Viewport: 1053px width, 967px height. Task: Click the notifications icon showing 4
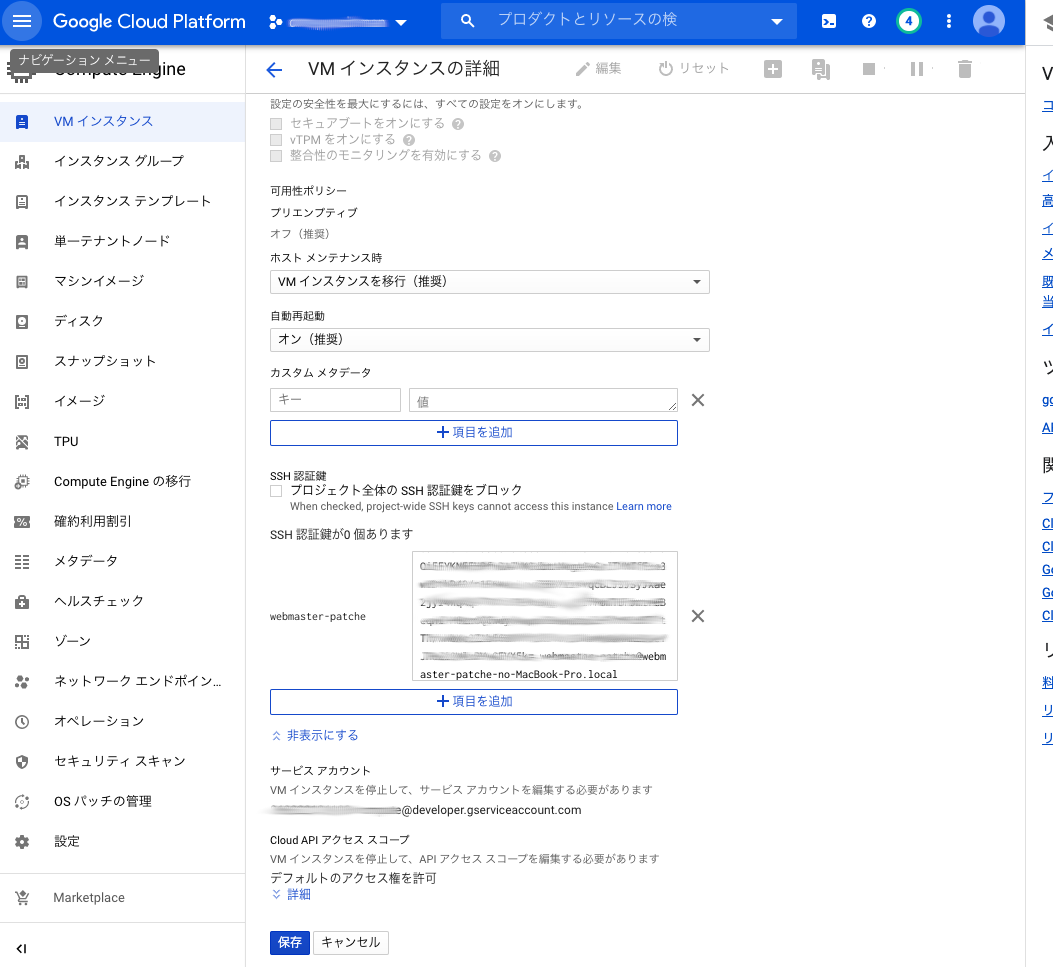tap(908, 20)
